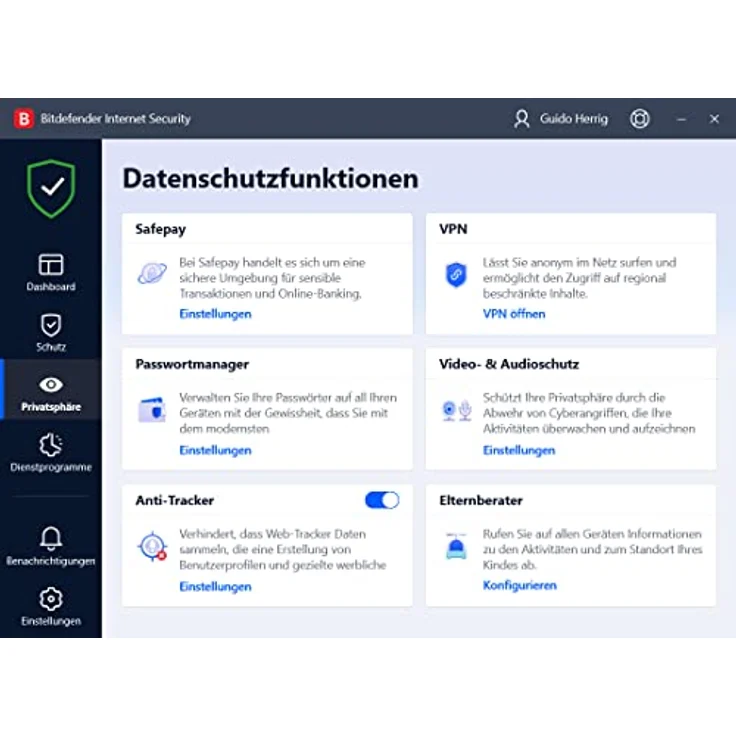This screenshot has width=736, height=736.
Task: Click the VPN öffnen link
Action: click(514, 314)
